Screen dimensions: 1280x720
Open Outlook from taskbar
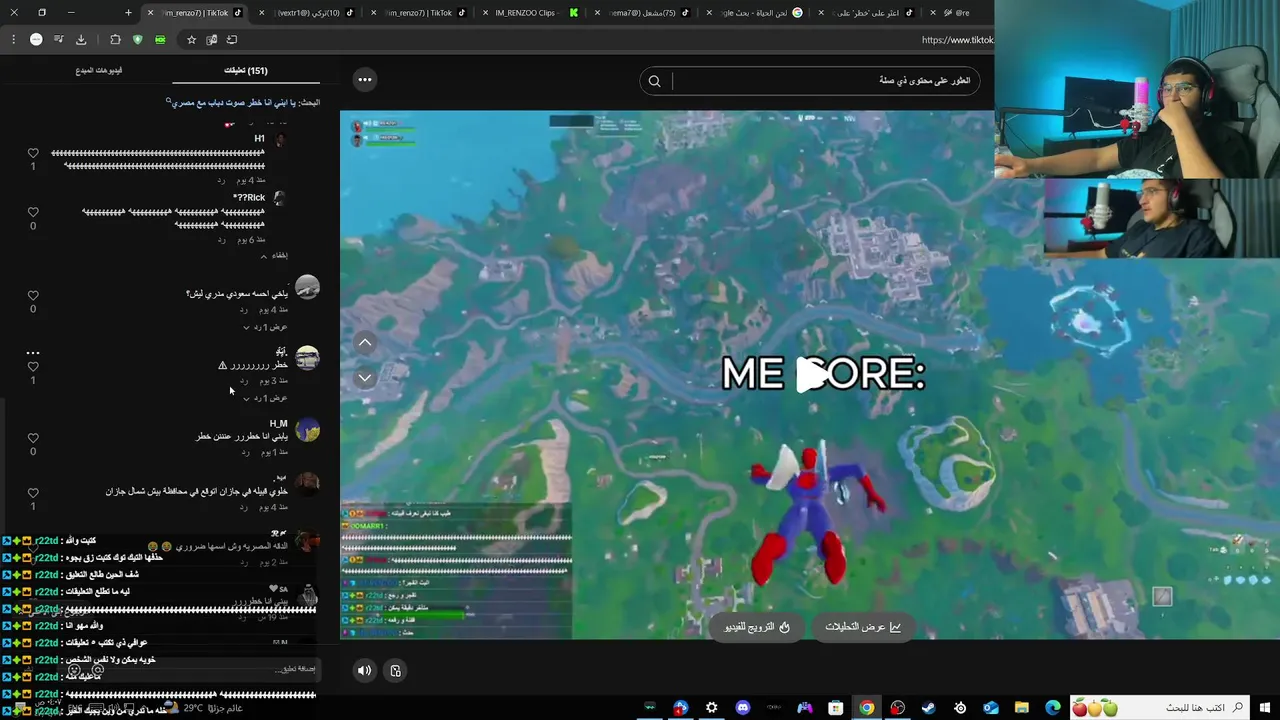coord(990,708)
